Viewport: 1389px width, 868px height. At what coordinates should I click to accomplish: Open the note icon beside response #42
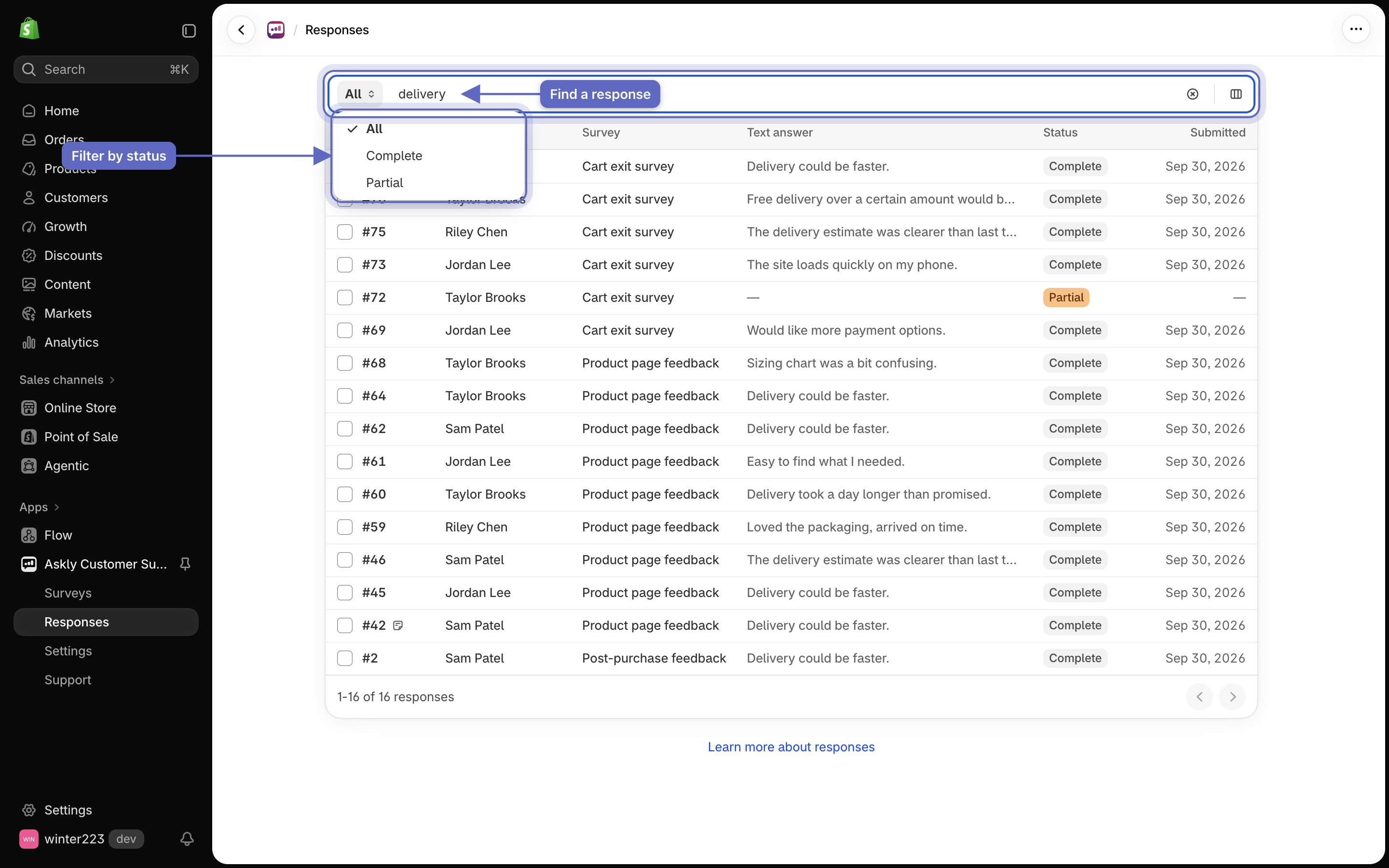coord(398,626)
